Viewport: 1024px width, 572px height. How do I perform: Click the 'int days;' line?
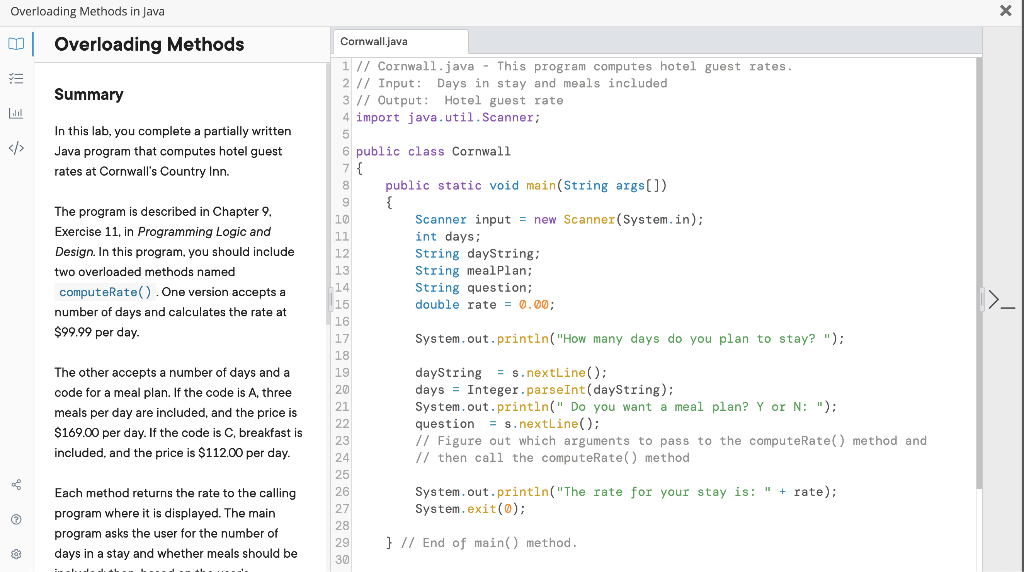pyautogui.click(x=448, y=236)
